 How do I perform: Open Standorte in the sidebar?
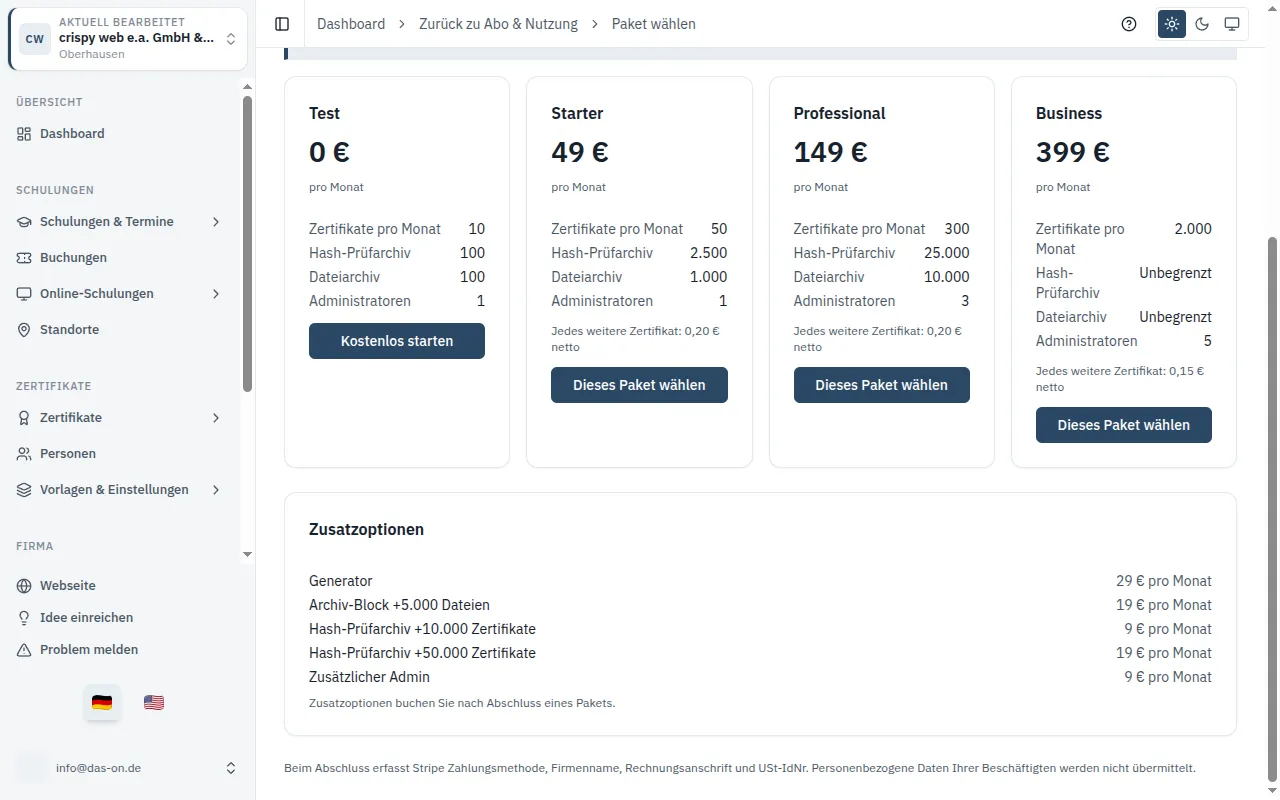coord(120,330)
